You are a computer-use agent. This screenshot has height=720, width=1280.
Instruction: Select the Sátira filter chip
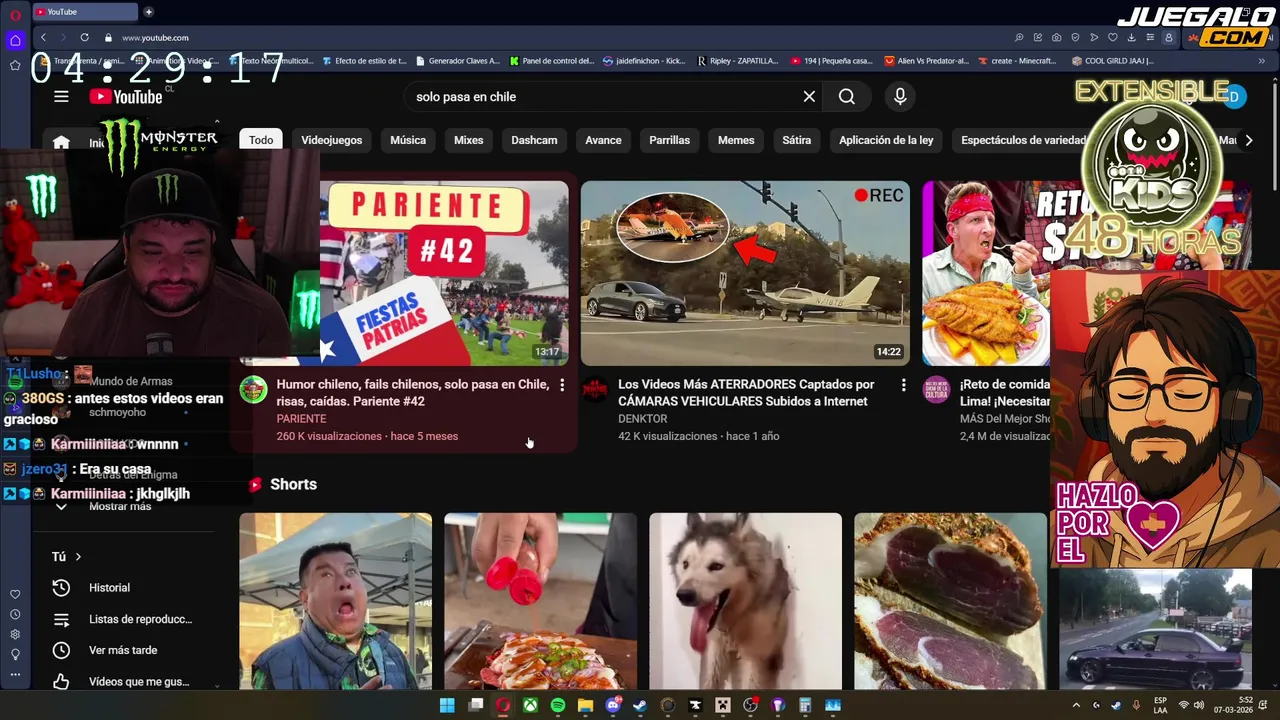pos(797,140)
